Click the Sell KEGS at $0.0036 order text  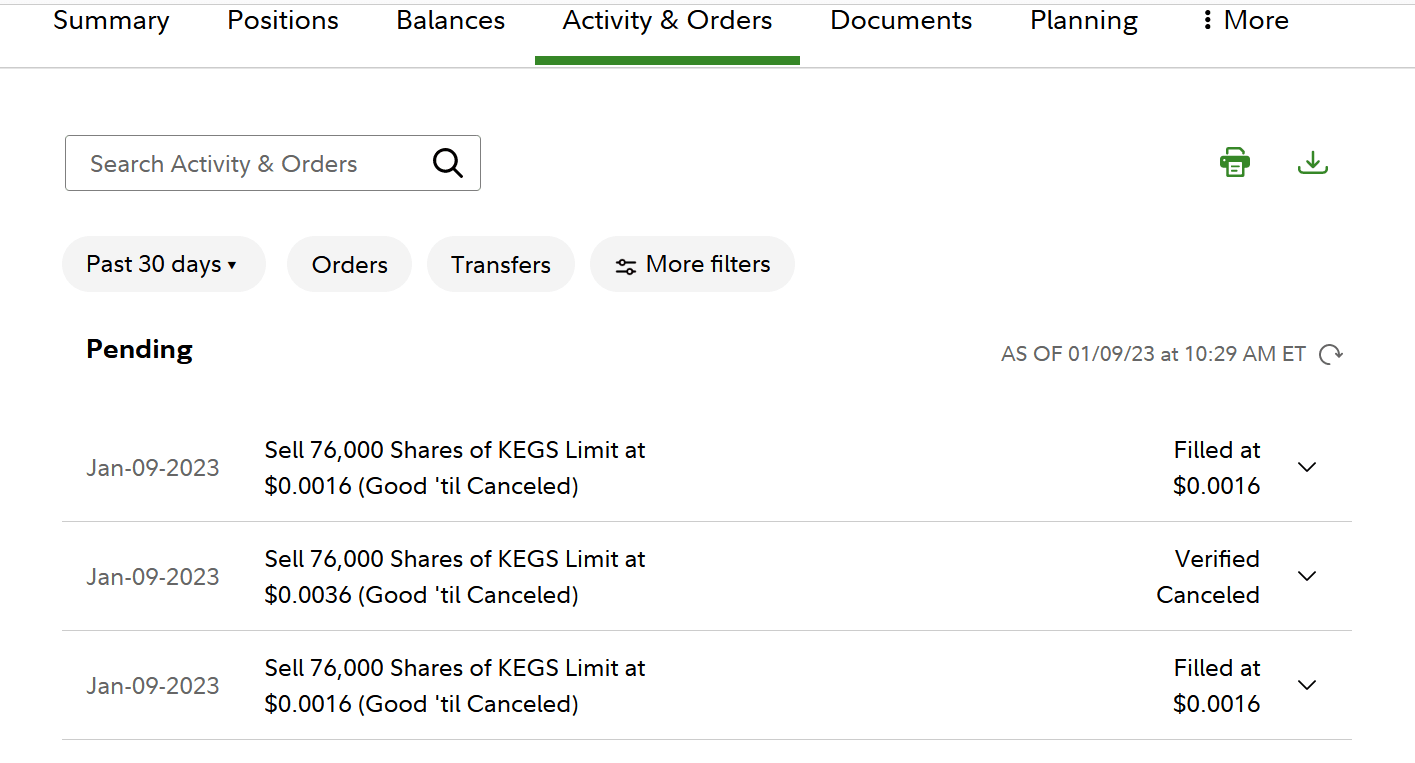pos(455,577)
